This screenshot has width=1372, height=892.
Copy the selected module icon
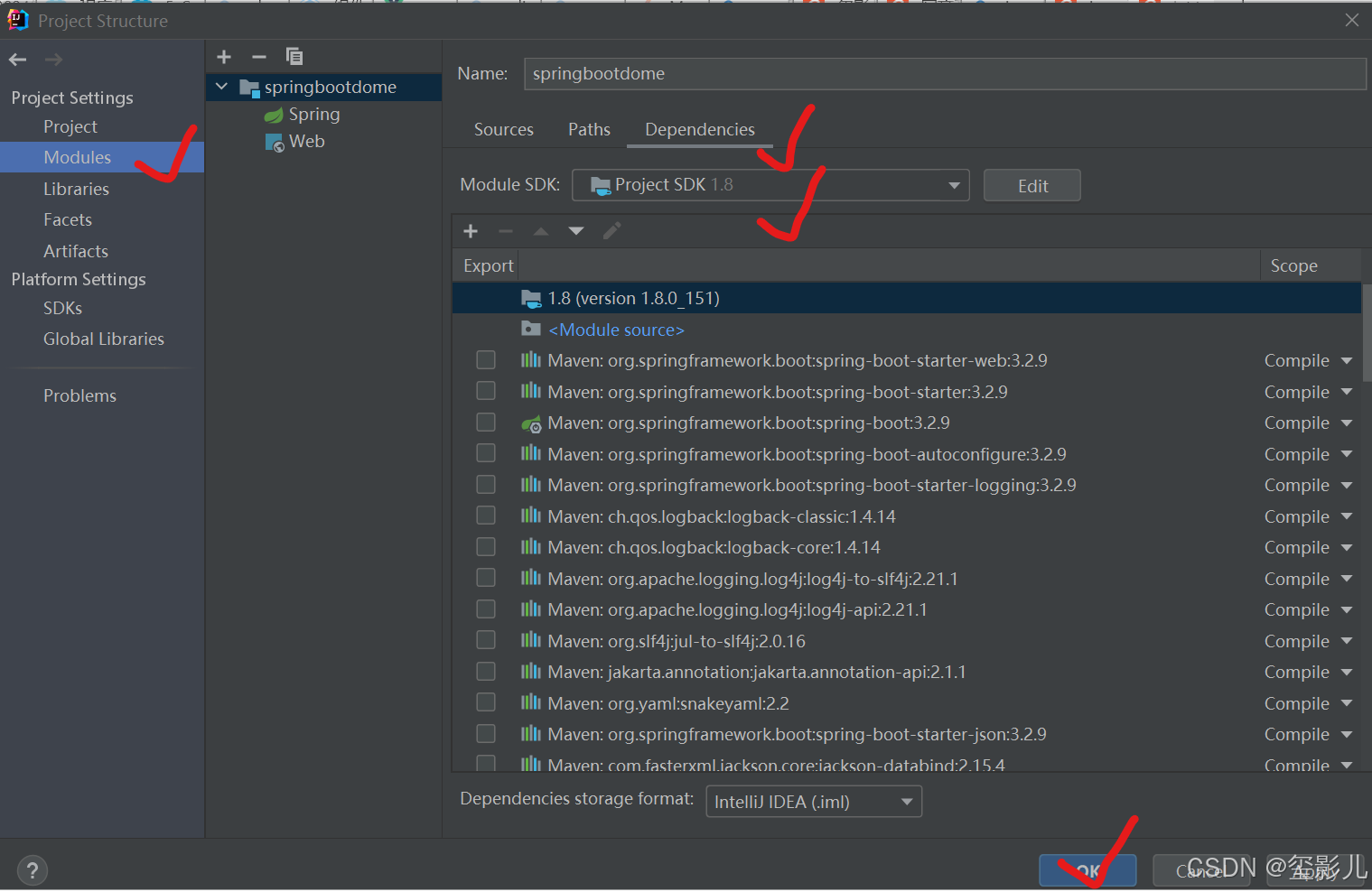click(294, 56)
